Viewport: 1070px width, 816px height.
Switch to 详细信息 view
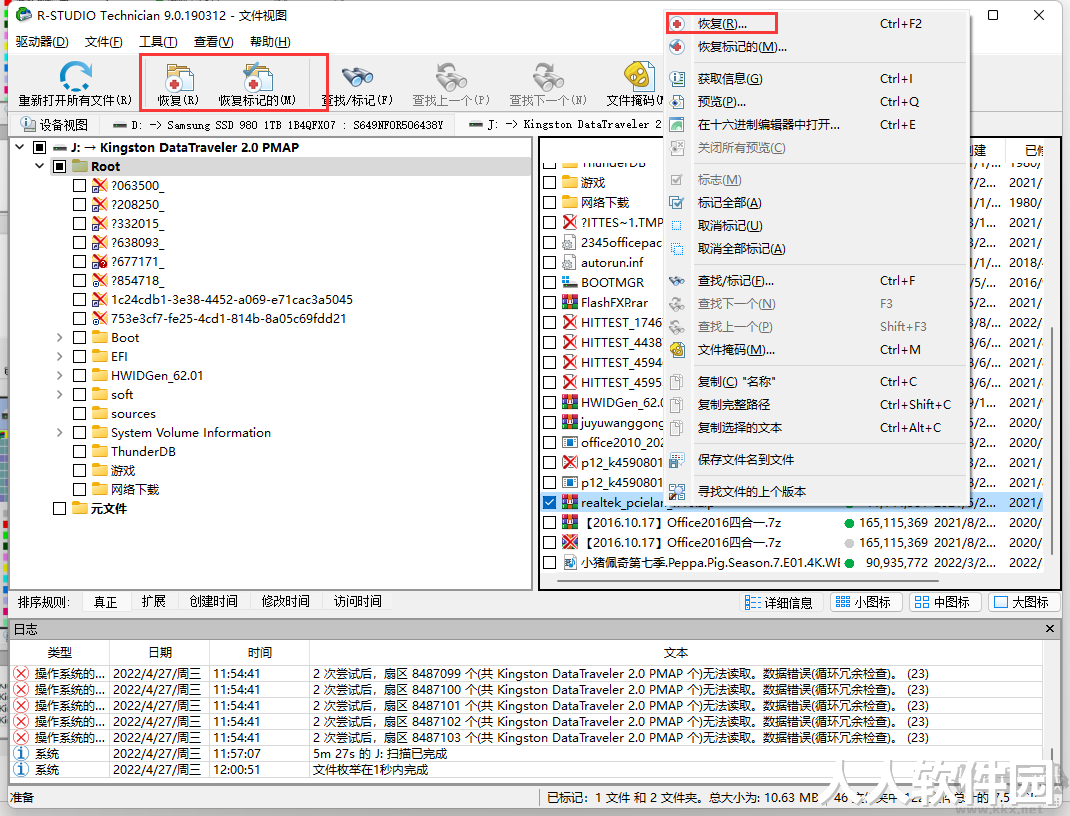click(x=779, y=602)
